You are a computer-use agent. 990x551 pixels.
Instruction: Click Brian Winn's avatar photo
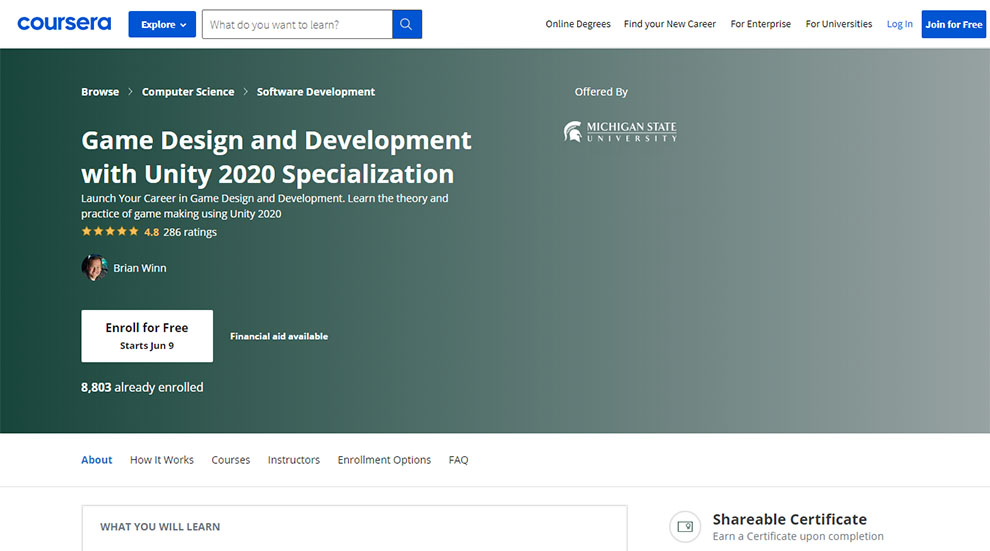(94, 268)
